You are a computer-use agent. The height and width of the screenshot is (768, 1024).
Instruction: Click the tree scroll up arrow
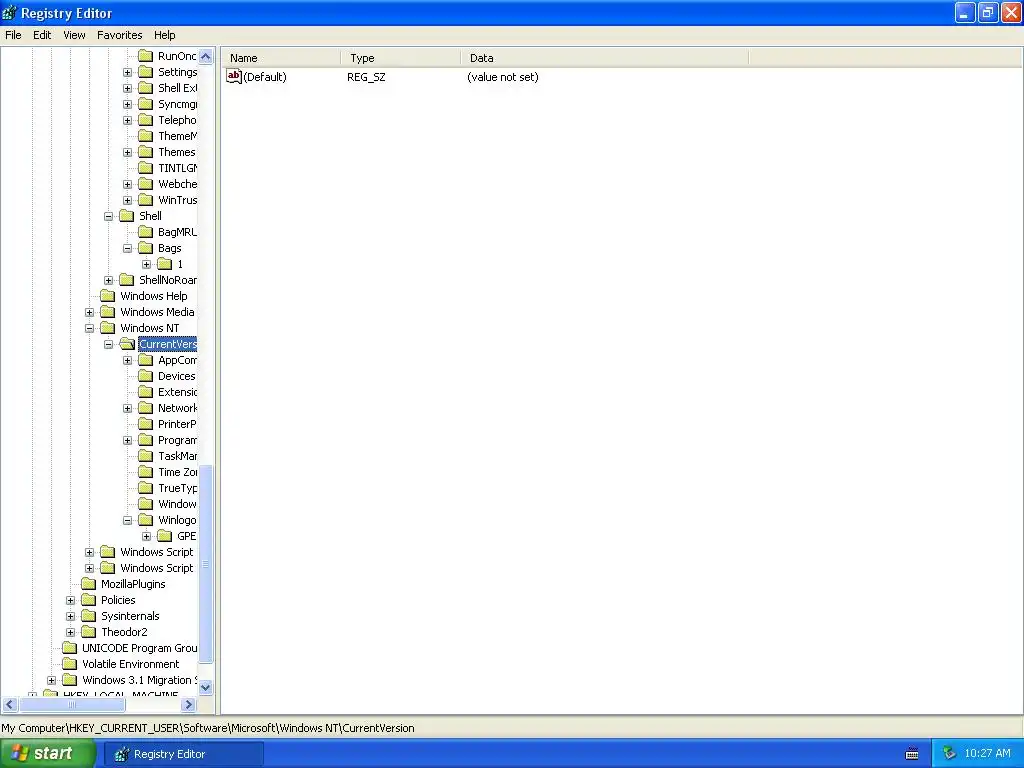click(x=206, y=57)
